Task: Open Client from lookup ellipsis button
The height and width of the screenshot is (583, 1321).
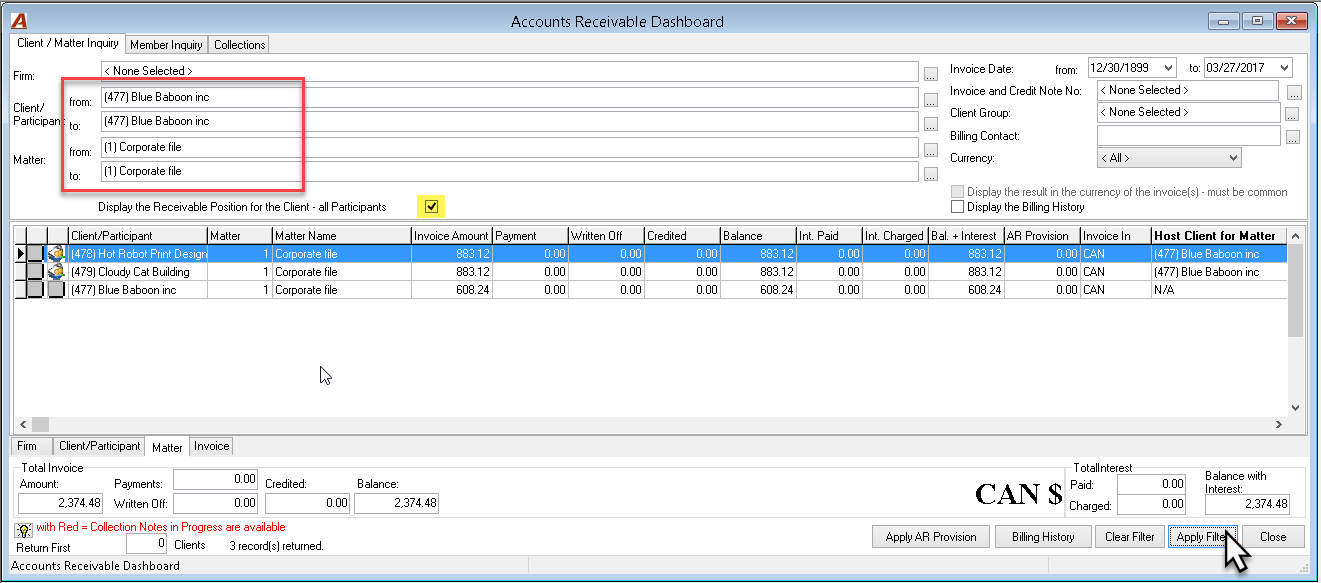Action: 931,100
